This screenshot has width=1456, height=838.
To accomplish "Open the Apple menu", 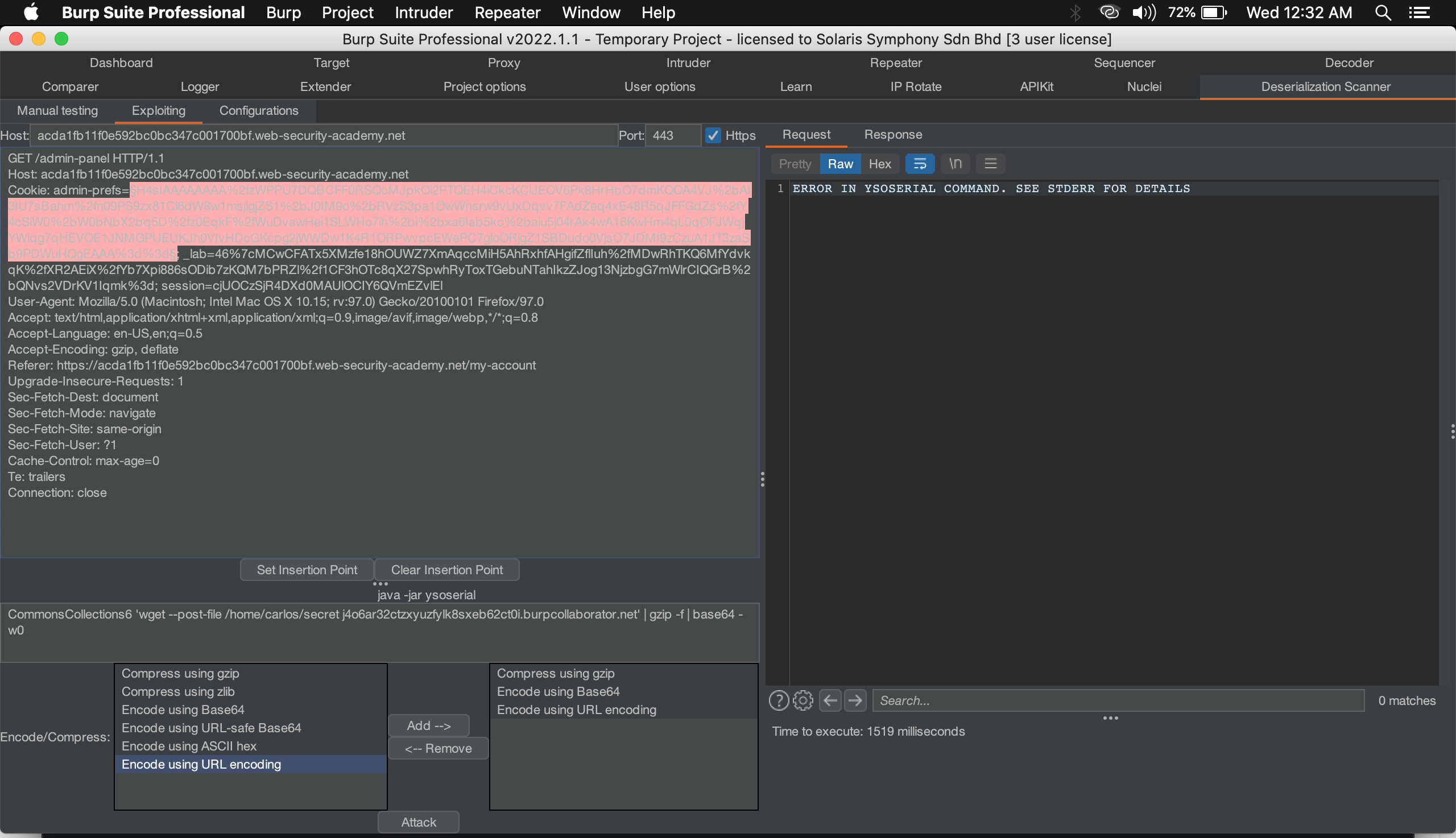I will (31, 12).
